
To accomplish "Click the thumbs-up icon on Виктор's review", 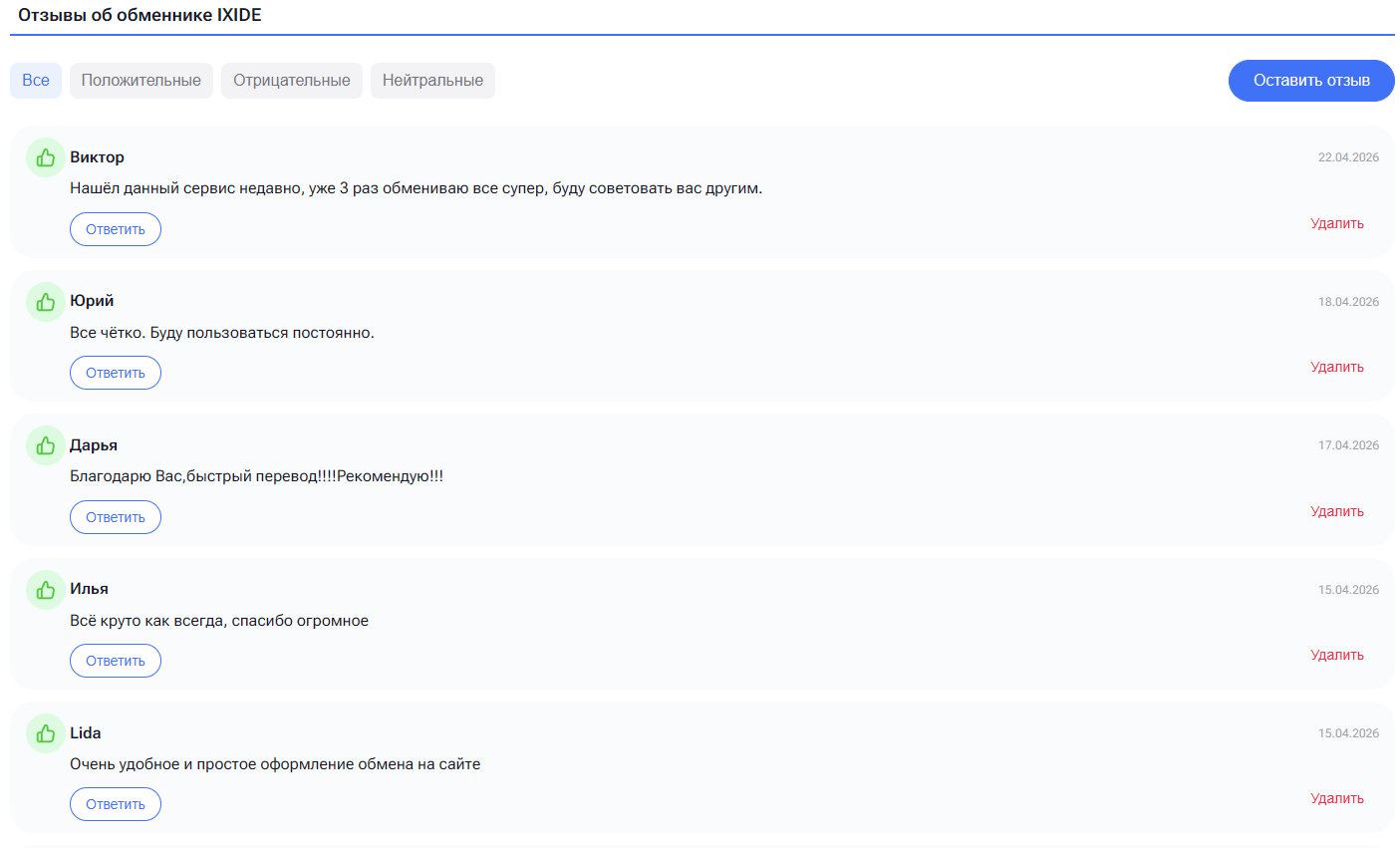I will pyautogui.click(x=45, y=157).
